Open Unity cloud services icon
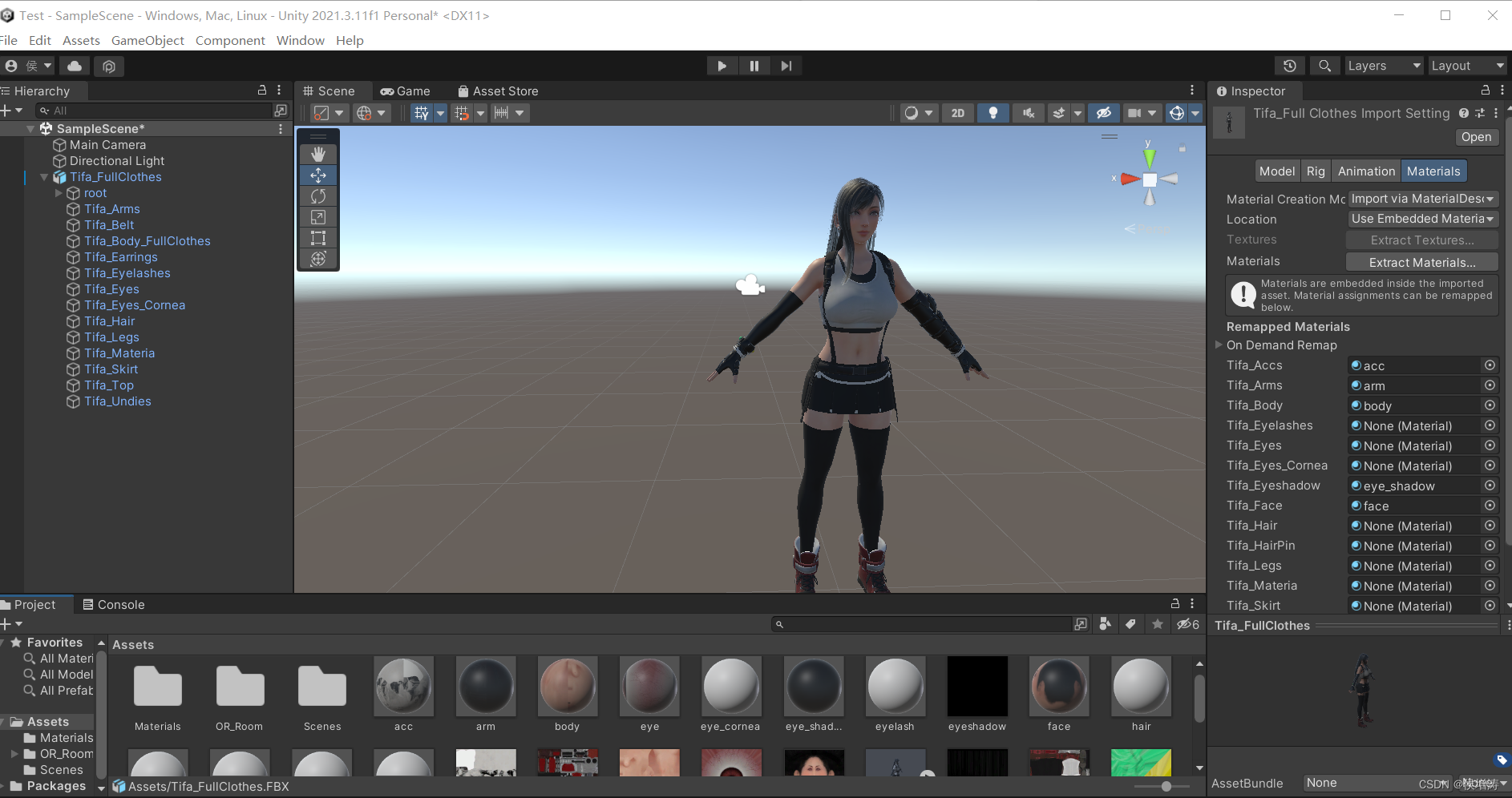This screenshot has width=1512, height=798. (x=75, y=66)
